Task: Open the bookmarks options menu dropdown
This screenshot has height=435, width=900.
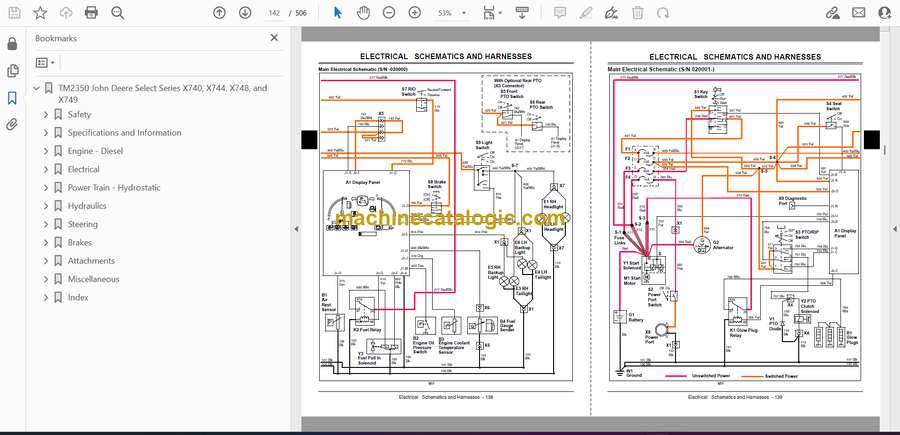Action: pos(45,63)
